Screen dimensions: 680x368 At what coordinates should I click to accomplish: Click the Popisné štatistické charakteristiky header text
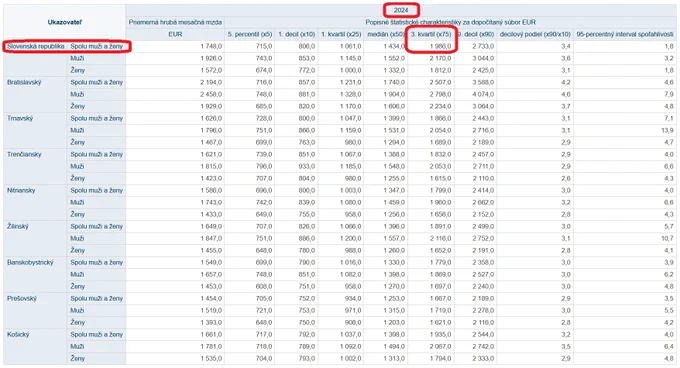pos(450,22)
